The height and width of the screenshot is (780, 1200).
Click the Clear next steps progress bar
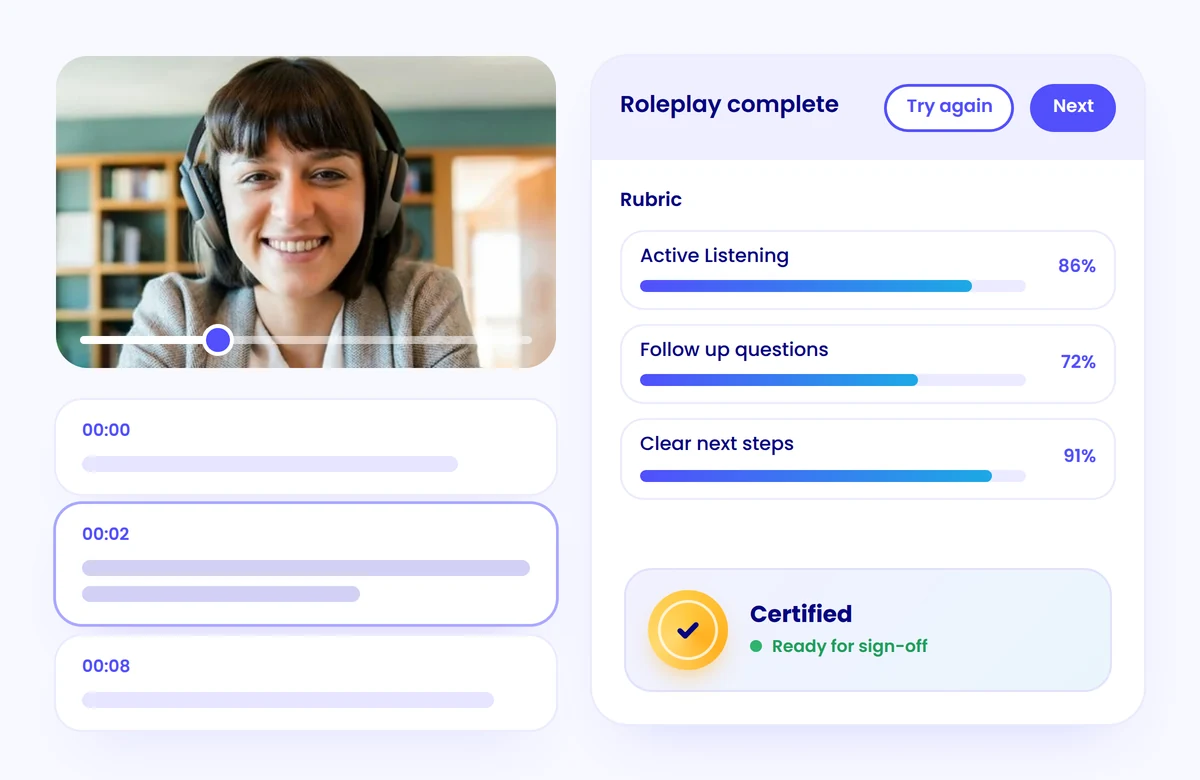[x=833, y=476]
